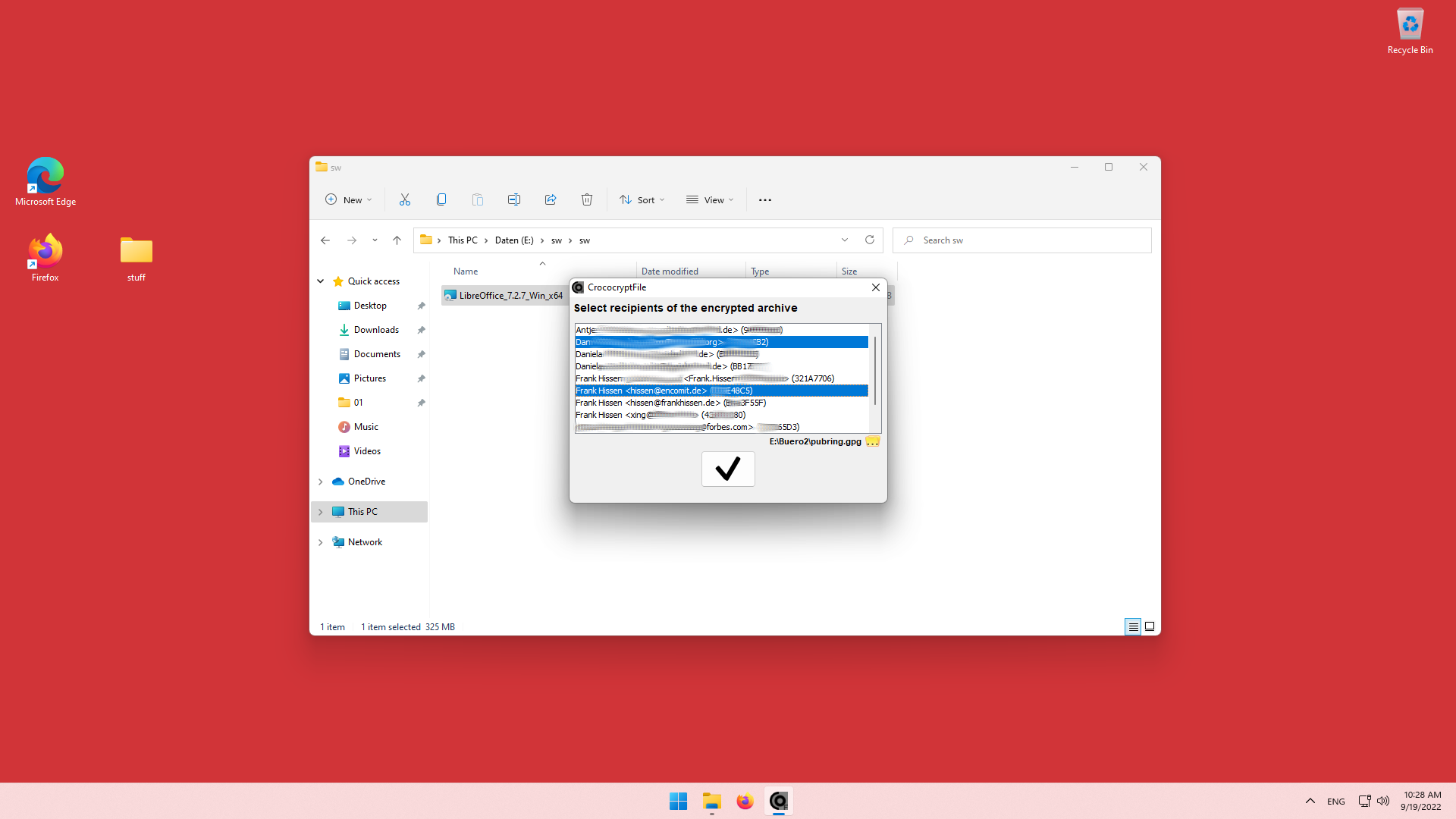
Task: Click the Share icon in Explorer toolbar
Action: pyautogui.click(x=551, y=199)
